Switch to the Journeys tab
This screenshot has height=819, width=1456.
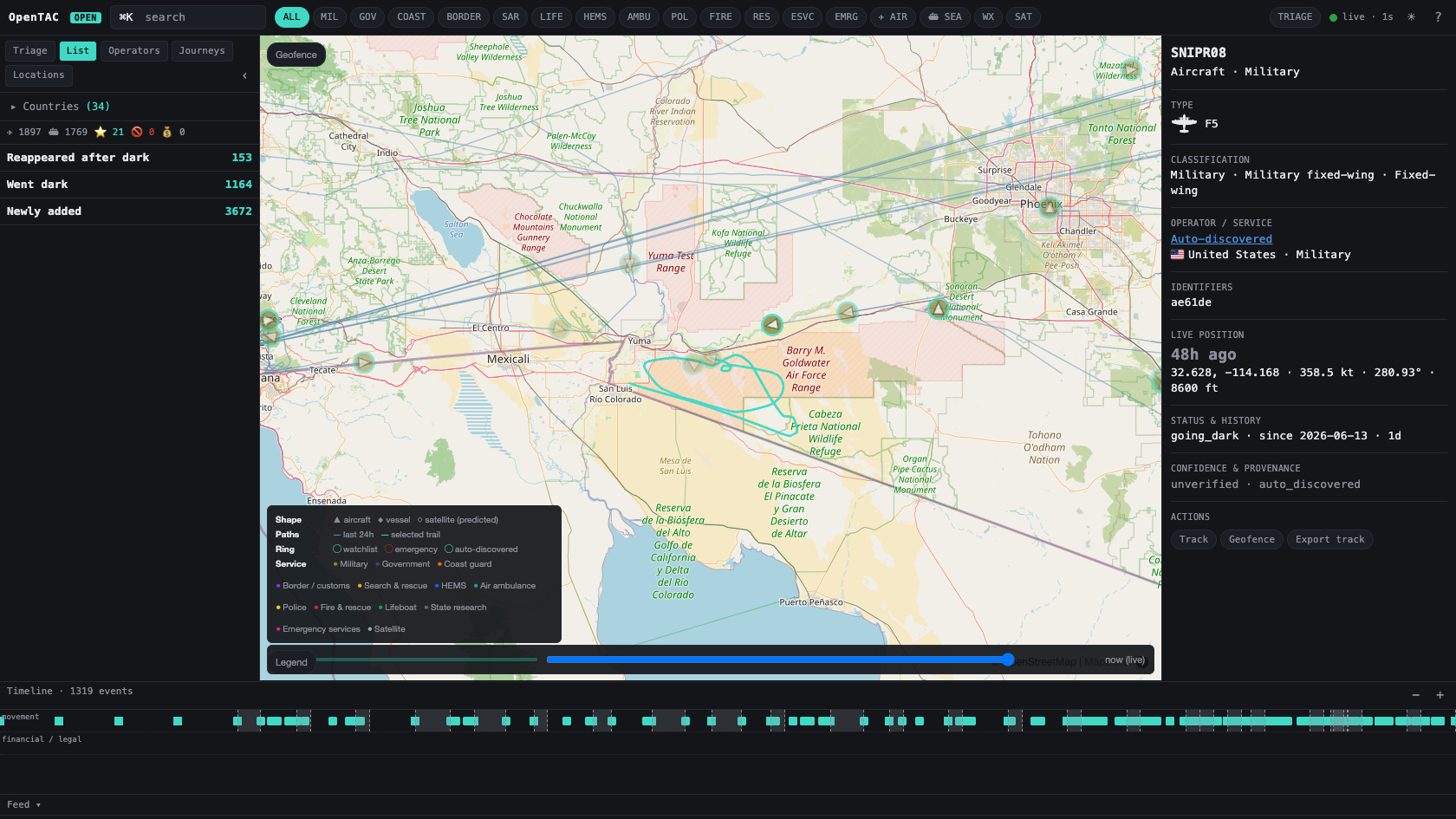point(202,51)
